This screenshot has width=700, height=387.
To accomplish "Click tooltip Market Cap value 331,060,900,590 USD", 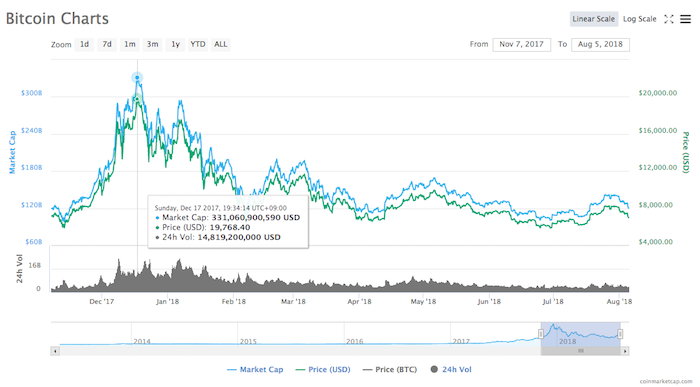I will 256,218.
